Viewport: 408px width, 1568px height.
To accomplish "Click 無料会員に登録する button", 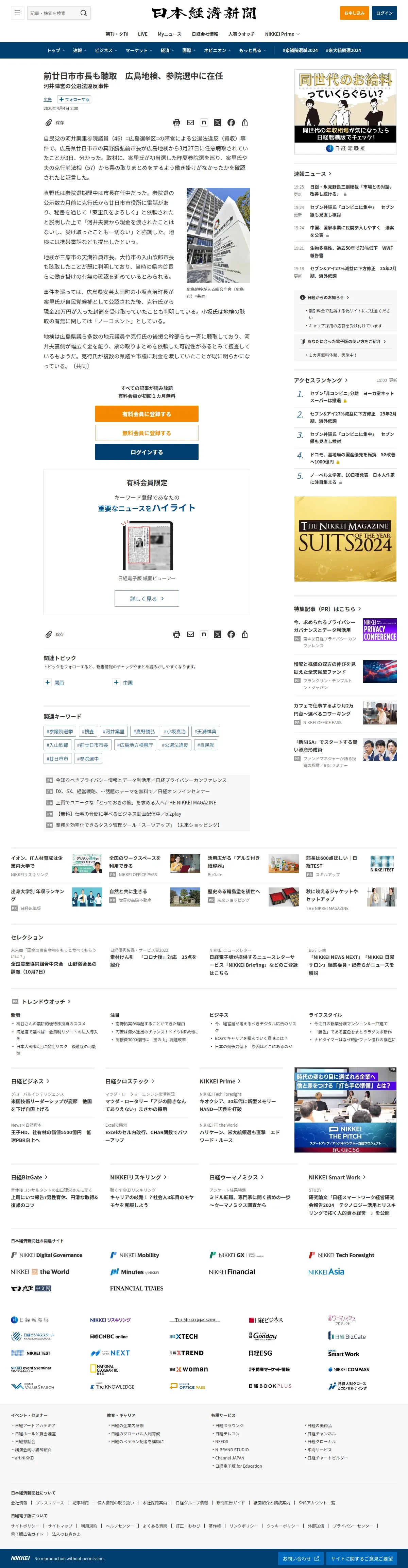I will point(147,433).
